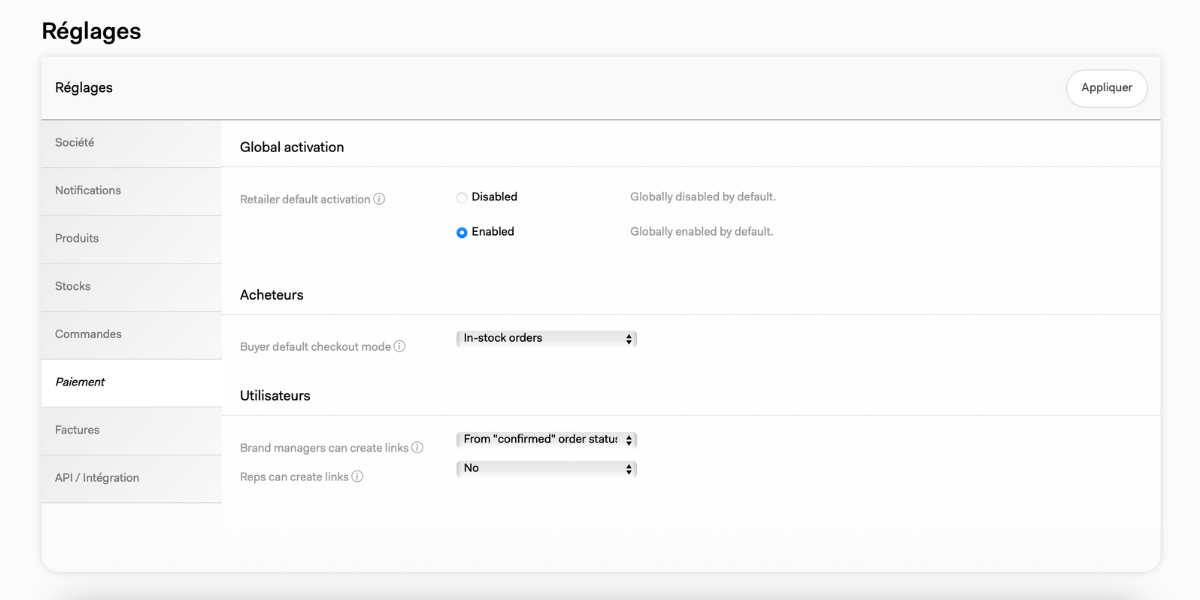Open the Société settings tab

131,143
